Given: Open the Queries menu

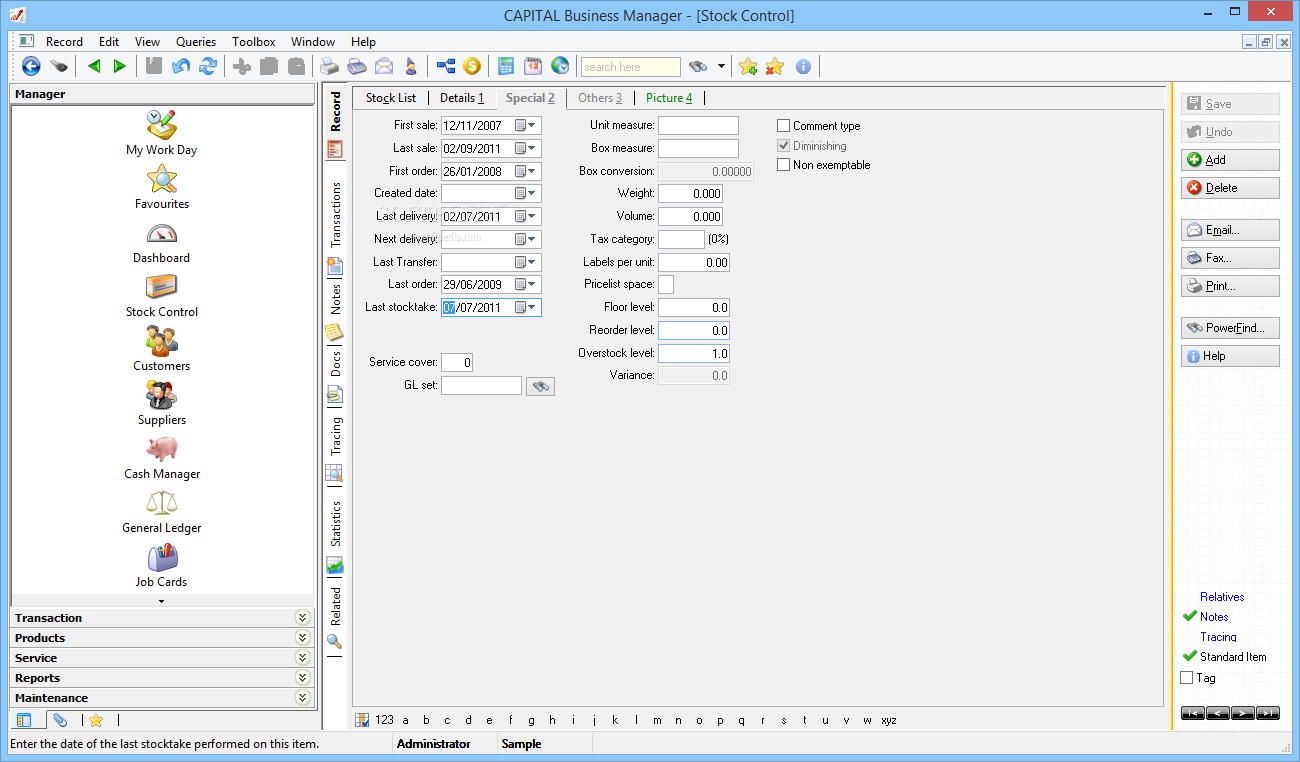Looking at the screenshot, I should click(x=196, y=42).
